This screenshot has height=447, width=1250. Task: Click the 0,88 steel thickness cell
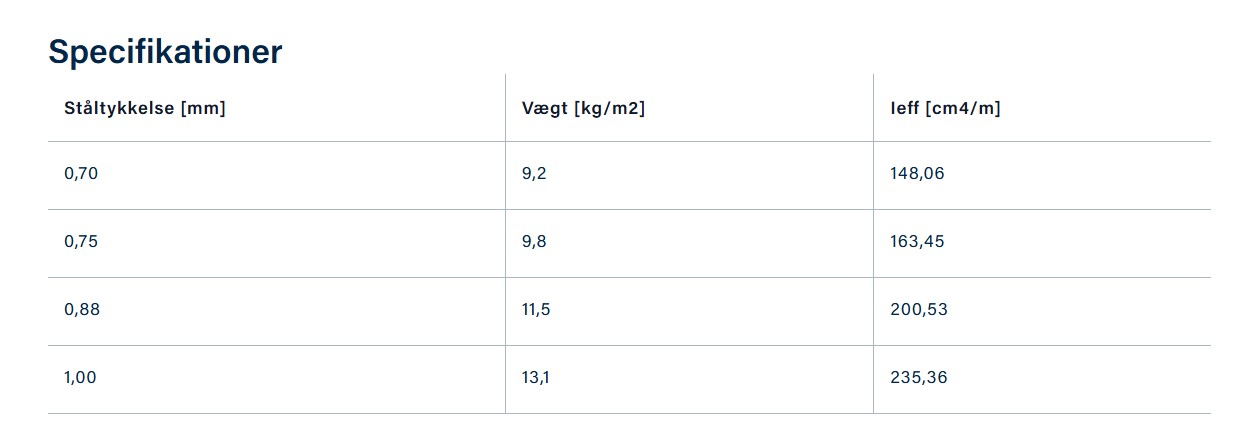click(x=82, y=310)
